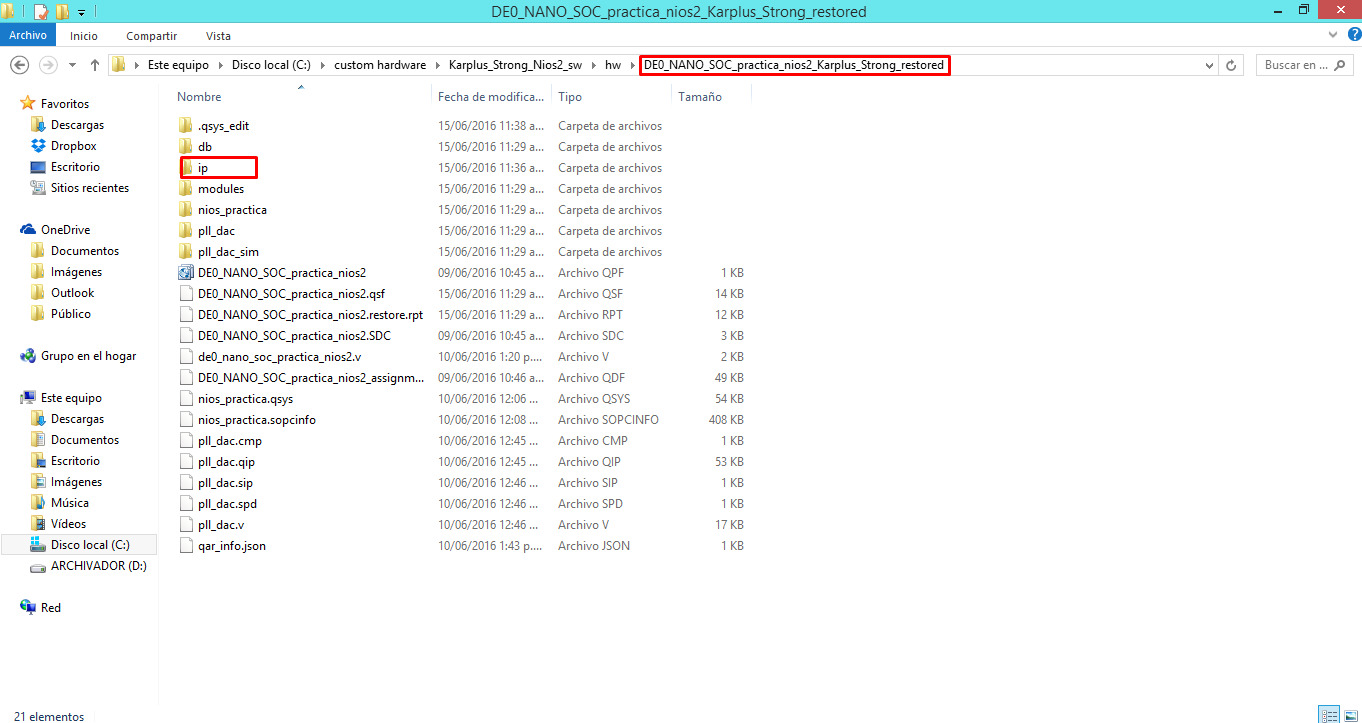Open recent locations dropdown arrow
Viewport: 1362px width, 723px height.
[x=72, y=65]
